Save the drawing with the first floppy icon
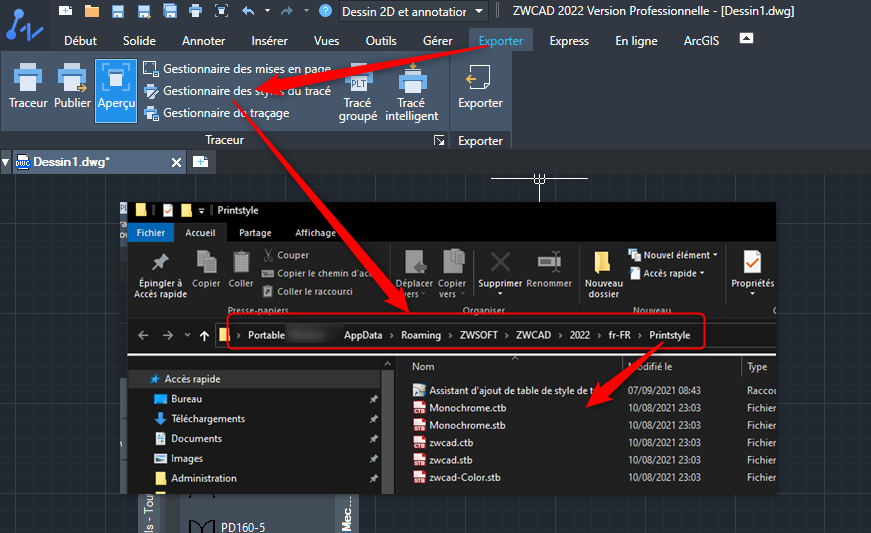871x533 pixels. [118, 11]
